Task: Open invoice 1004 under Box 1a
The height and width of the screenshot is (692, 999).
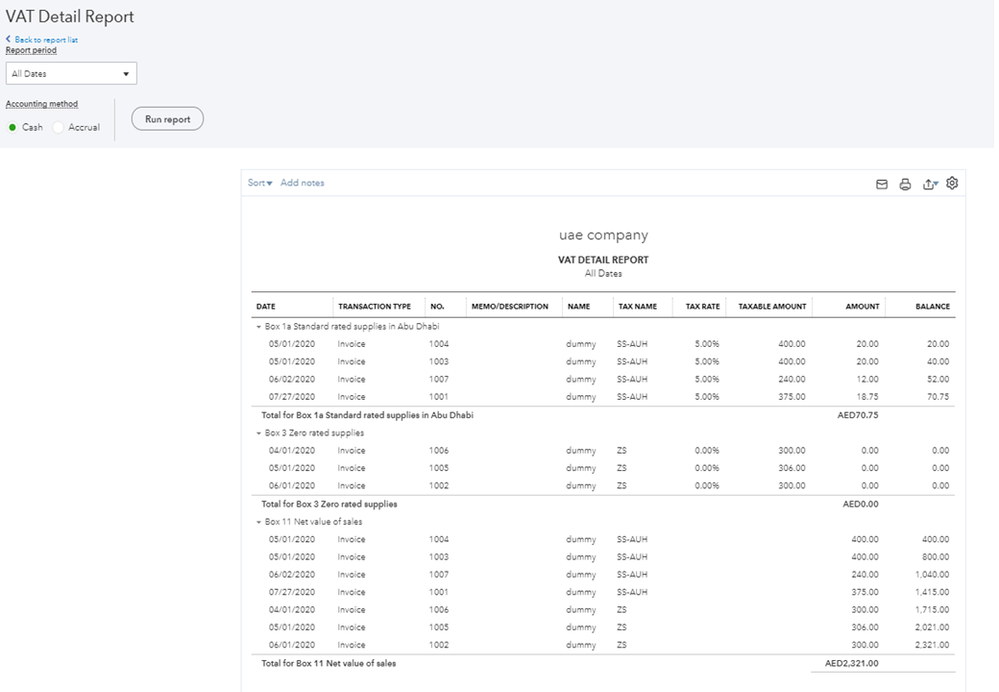Action: pyautogui.click(x=439, y=344)
